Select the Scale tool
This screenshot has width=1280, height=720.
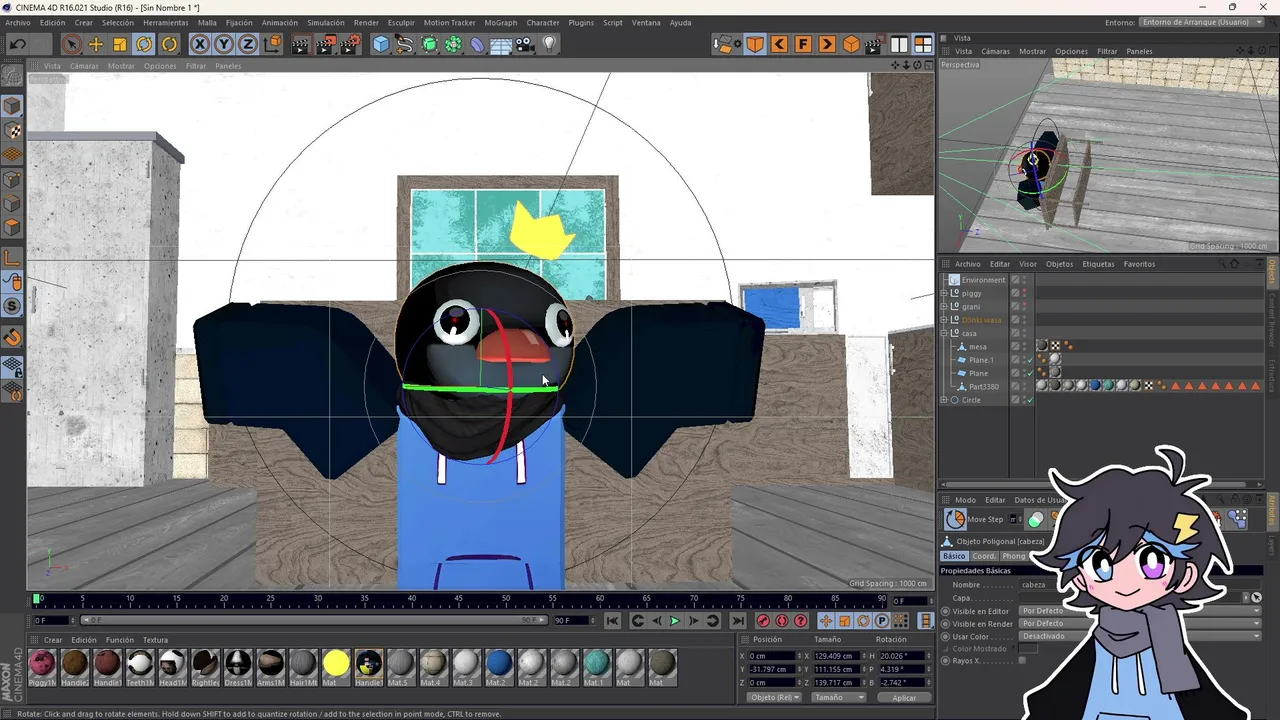point(120,44)
